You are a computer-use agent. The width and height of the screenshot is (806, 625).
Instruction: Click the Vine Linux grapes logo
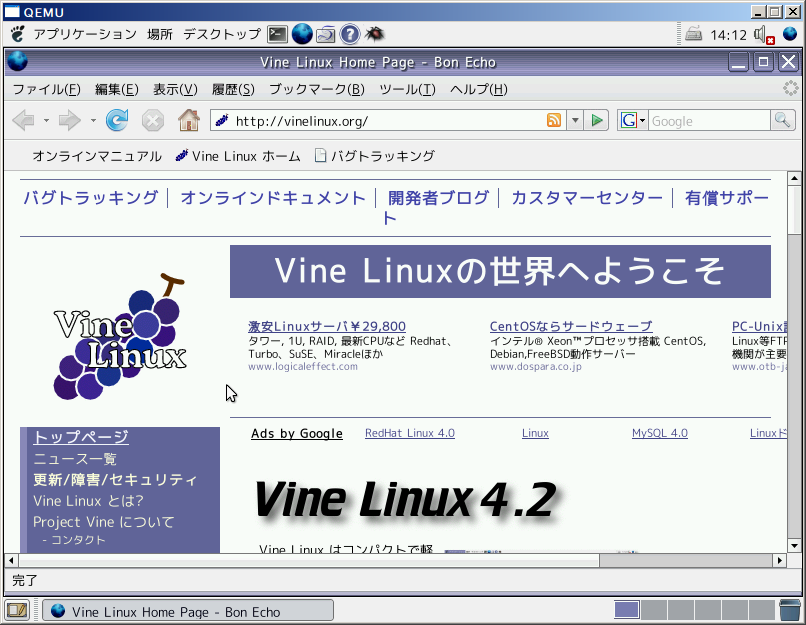click(120, 337)
